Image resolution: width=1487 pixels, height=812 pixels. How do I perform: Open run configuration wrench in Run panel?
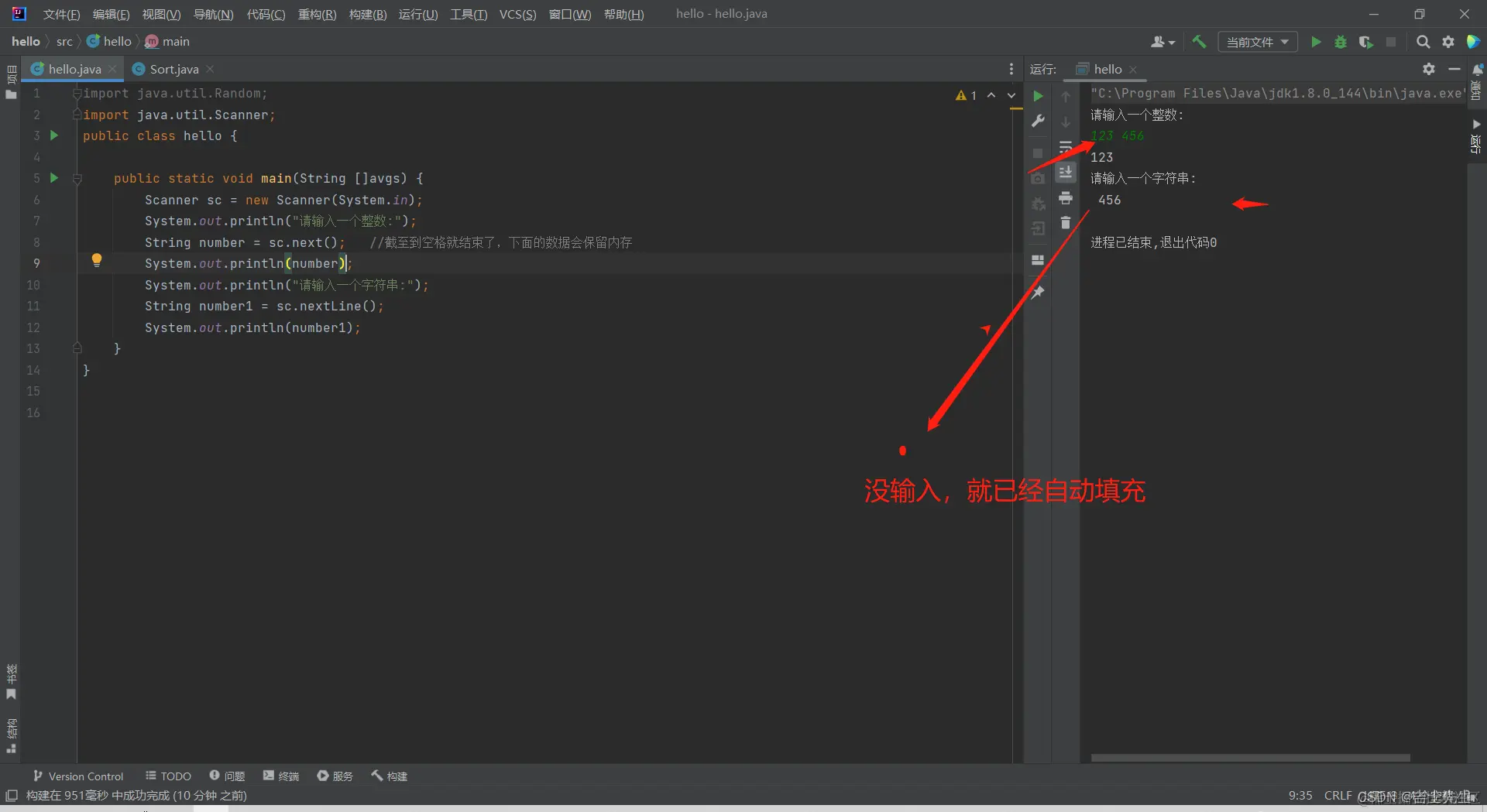point(1039,121)
